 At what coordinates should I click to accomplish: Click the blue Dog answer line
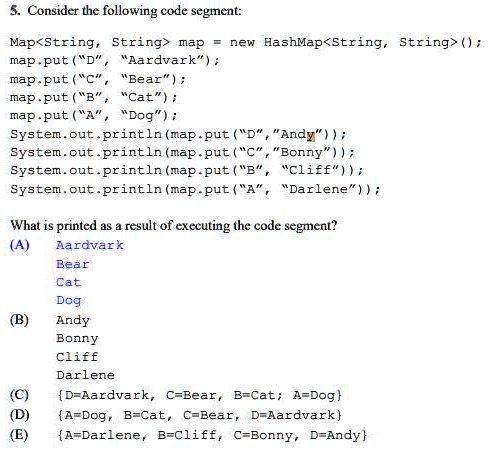(x=68, y=301)
